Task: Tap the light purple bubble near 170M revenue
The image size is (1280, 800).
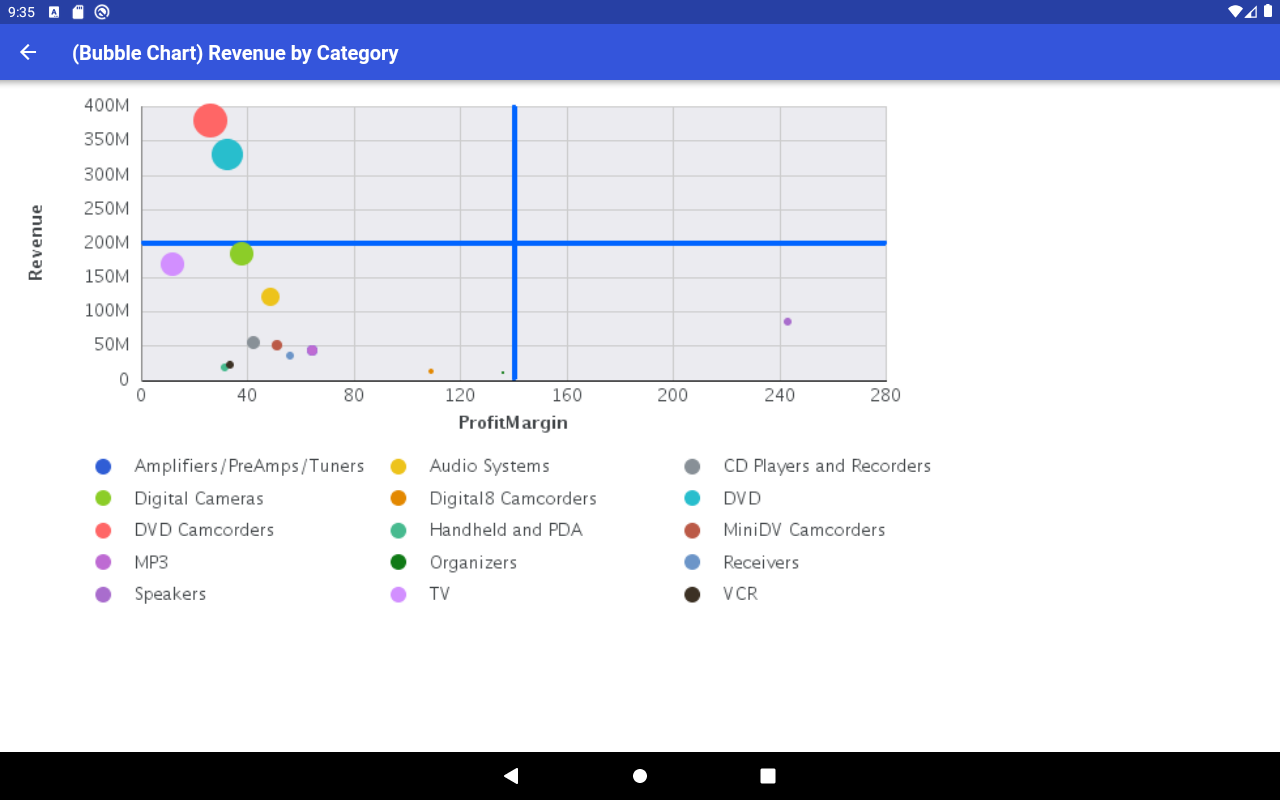Action: pos(172,264)
